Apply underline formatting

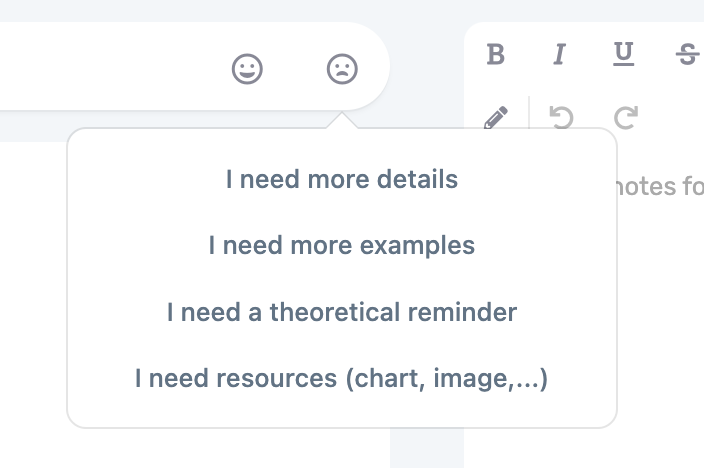[623, 54]
